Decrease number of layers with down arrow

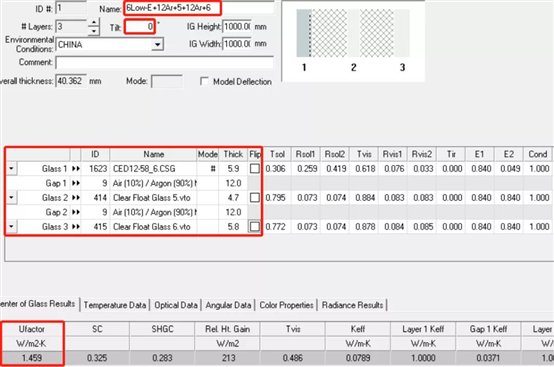click(94, 31)
